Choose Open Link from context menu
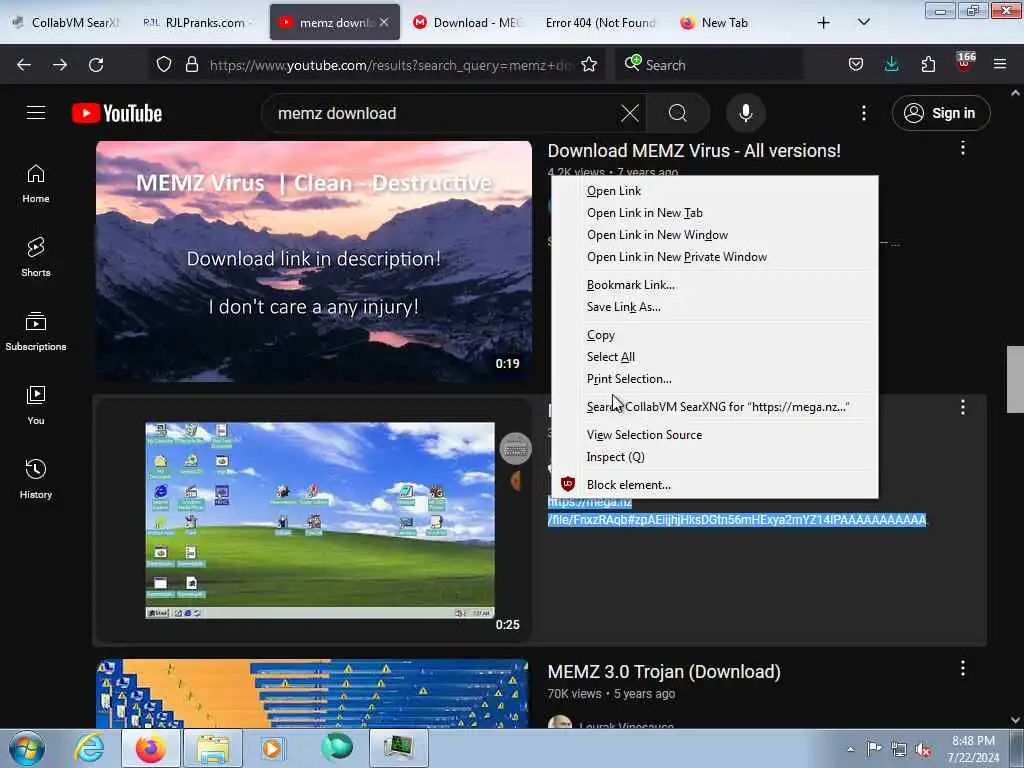The height and width of the screenshot is (768, 1024). 715,191
